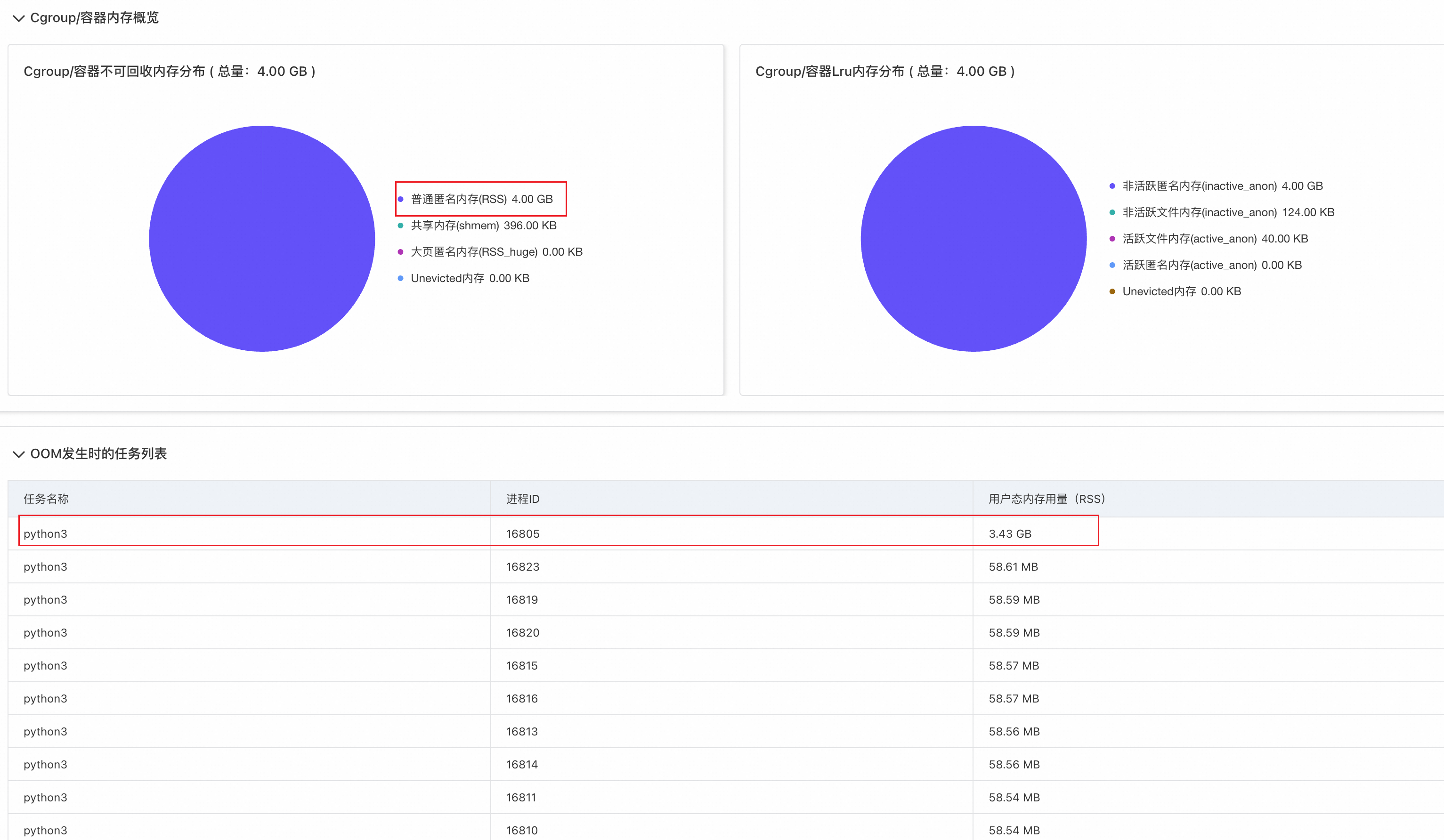Click 活跃文件内存 40.00 KB legend dot
1444x840 pixels.
pyautogui.click(x=1112, y=239)
